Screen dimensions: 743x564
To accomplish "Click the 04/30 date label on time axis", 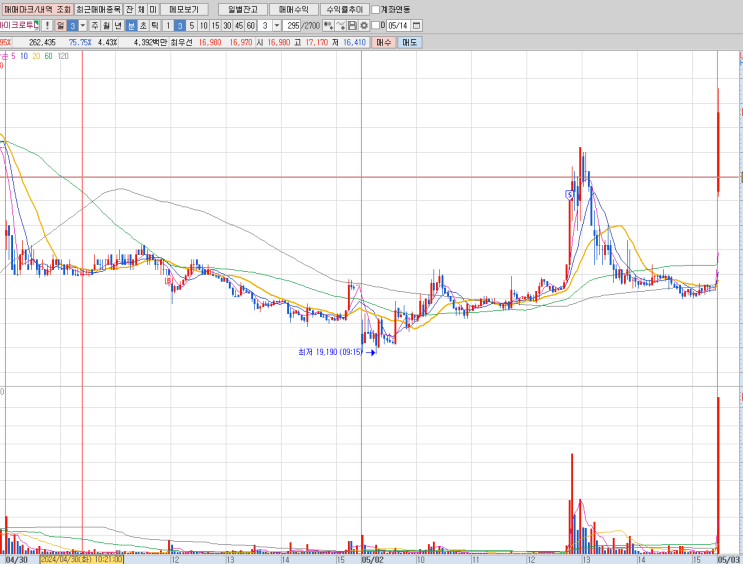I will [x=17, y=560].
